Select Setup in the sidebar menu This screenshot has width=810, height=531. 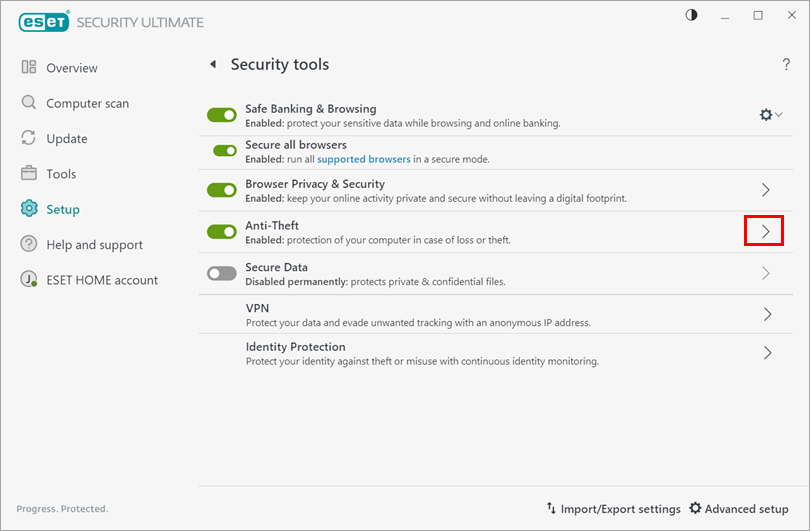[62, 209]
